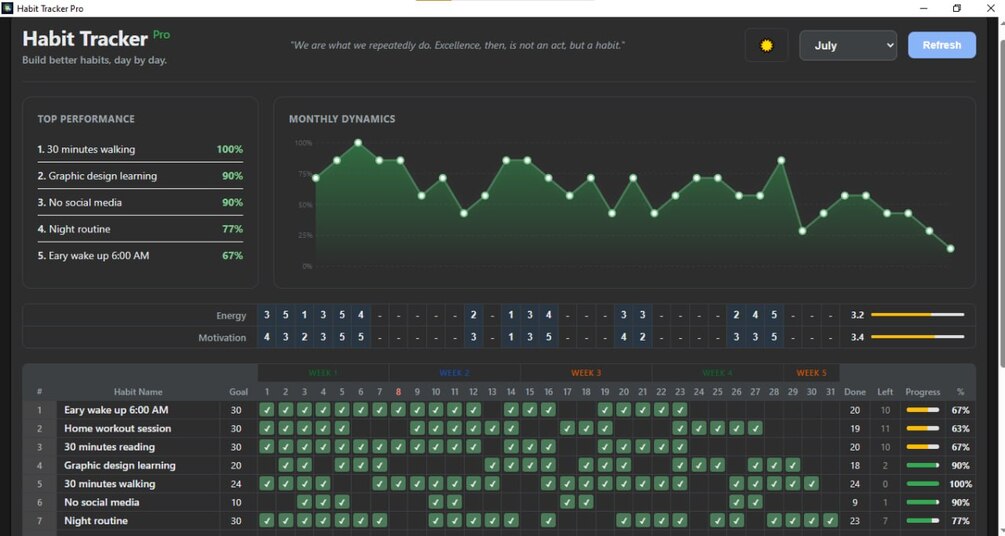Select the WEEK 3 column header
Image resolution: width=1005 pixels, height=536 pixels.
[586, 373]
